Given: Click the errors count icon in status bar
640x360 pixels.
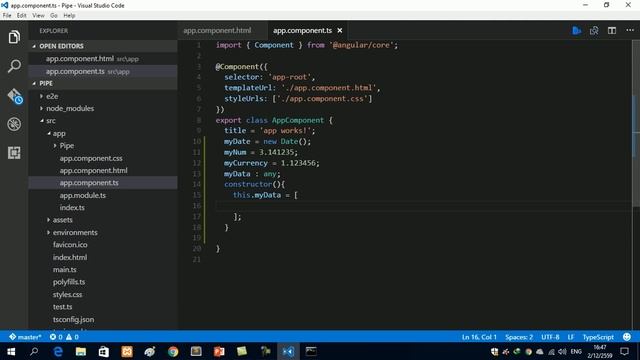Looking at the screenshot, I should point(56,337).
